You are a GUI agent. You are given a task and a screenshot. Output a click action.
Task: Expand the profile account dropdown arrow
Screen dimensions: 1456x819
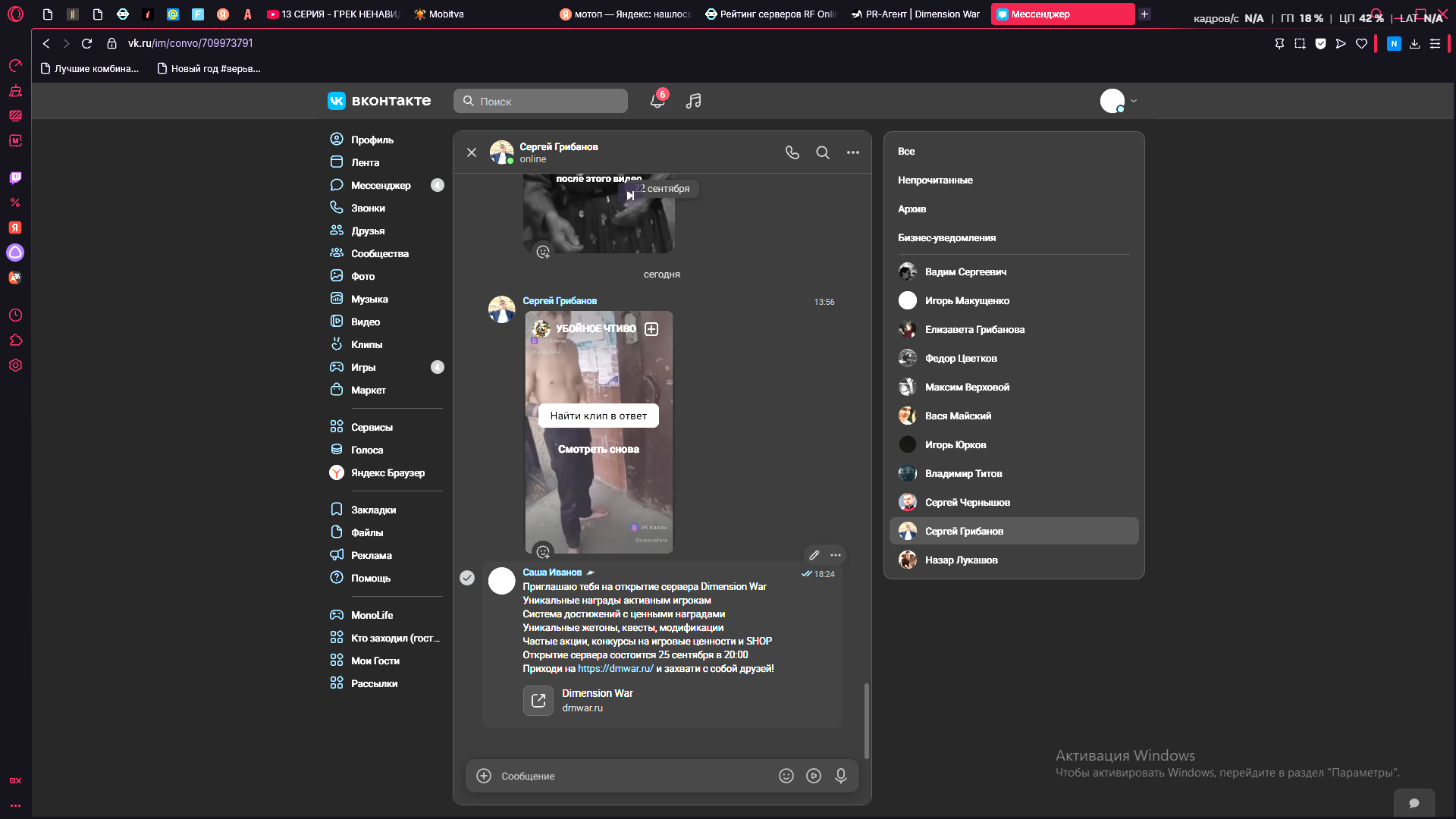pyautogui.click(x=1134, y=101)
